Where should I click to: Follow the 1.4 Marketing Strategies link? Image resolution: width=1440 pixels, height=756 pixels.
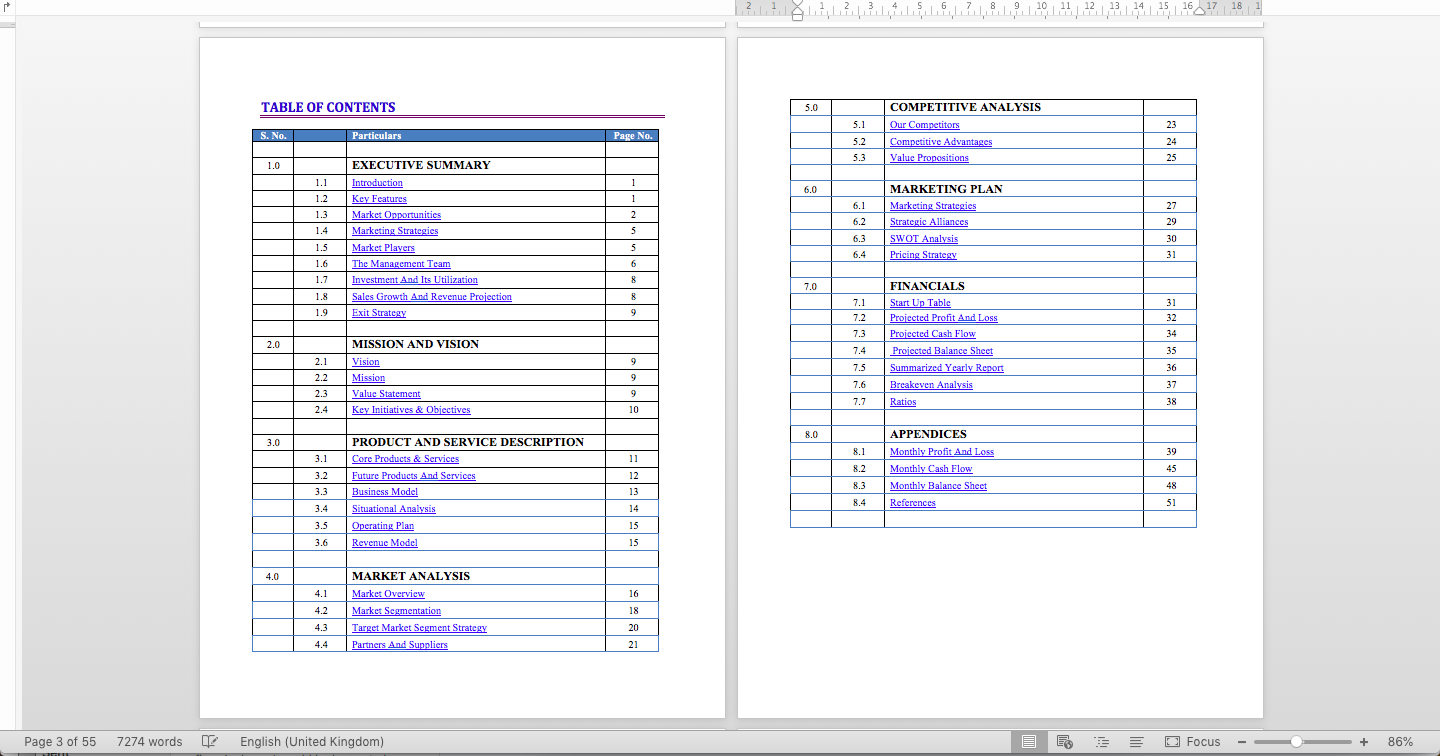[395, 231]
